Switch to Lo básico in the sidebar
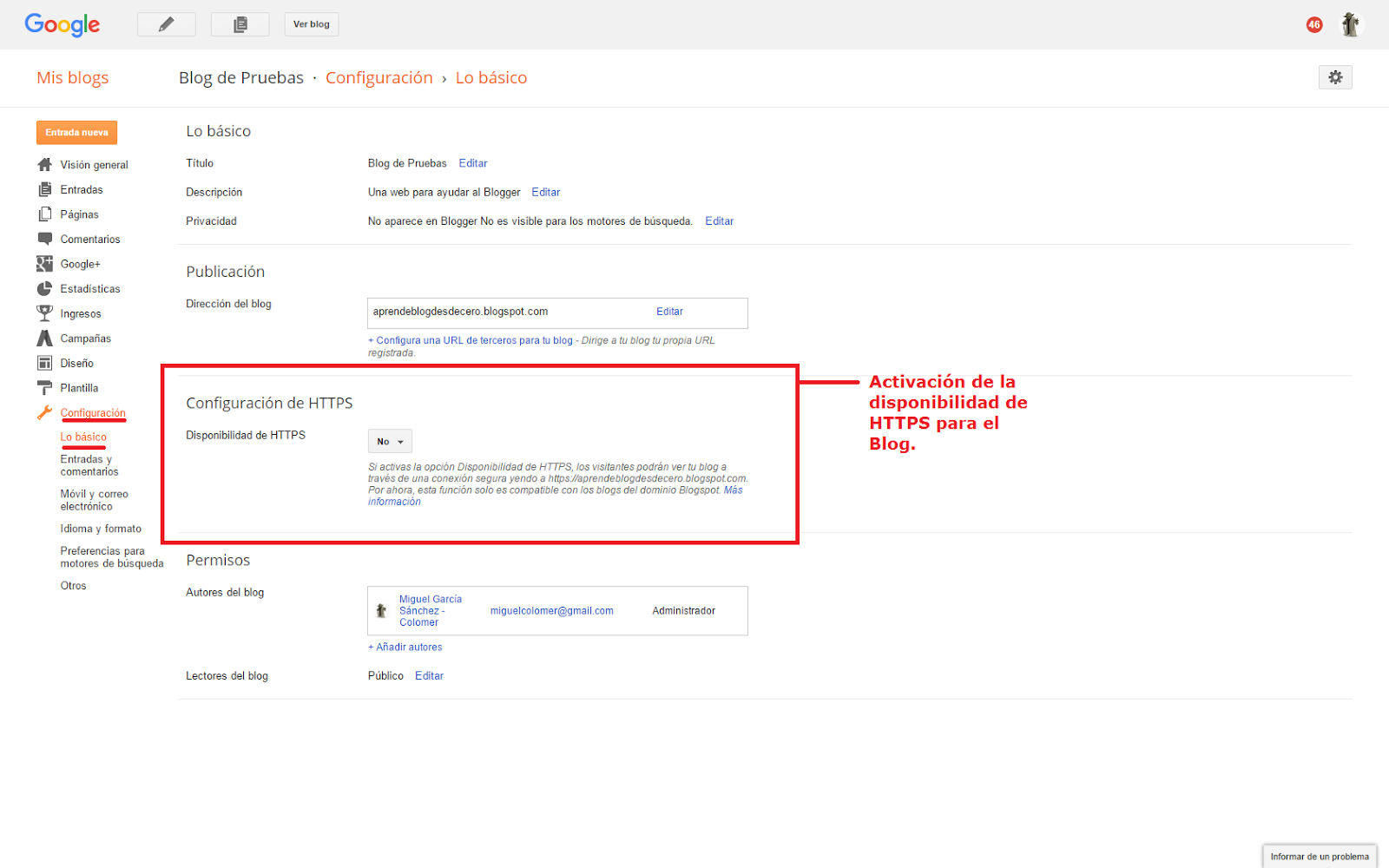 click(x=83, y=437)
